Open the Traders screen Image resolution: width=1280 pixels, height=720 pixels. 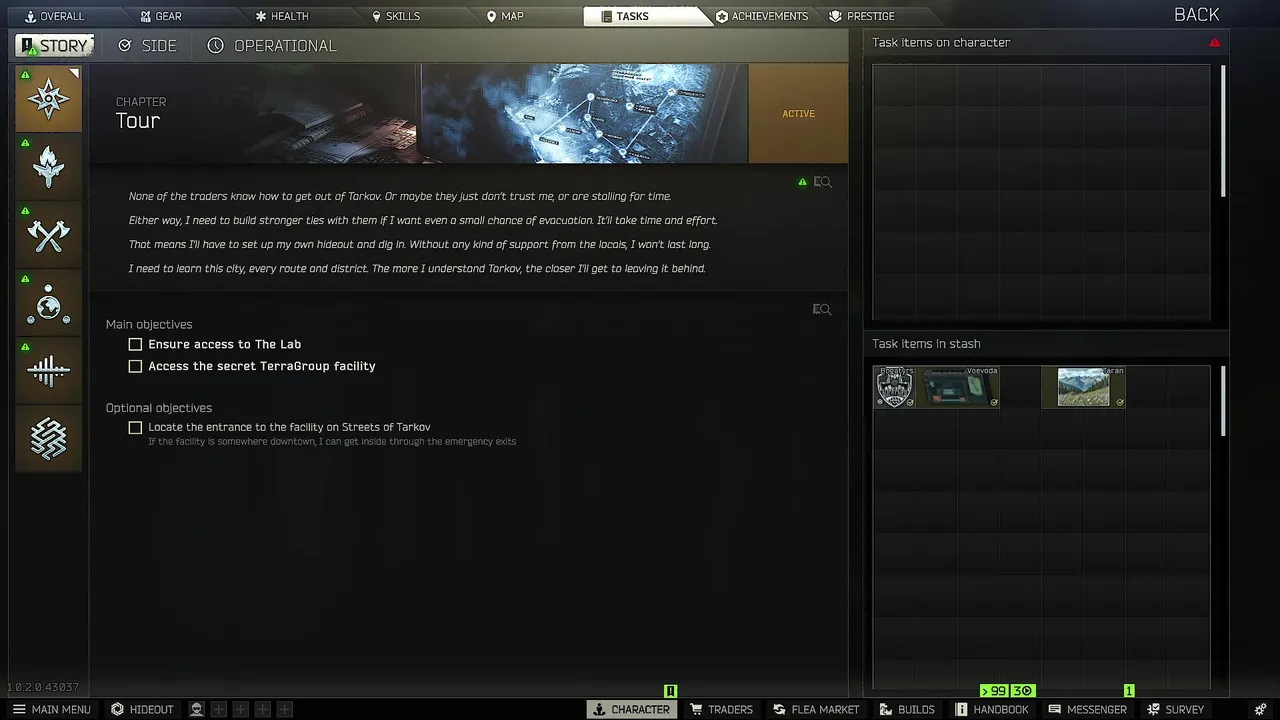(721, 710)
